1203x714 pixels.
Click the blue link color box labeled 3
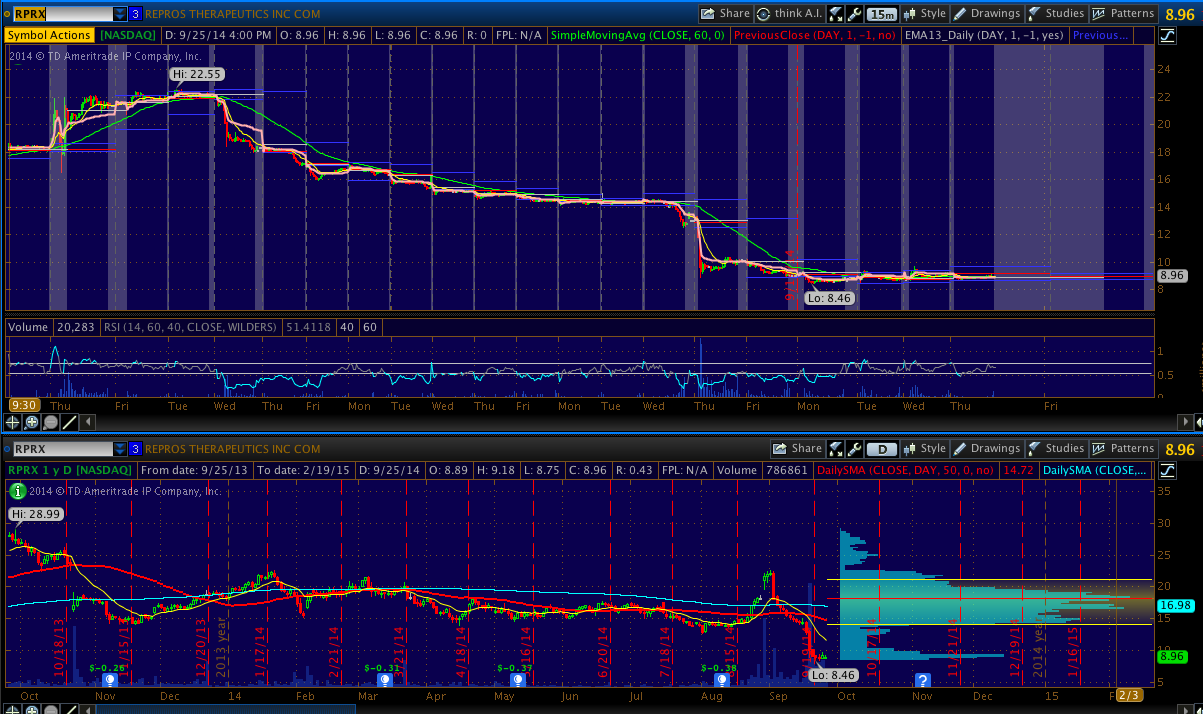(x=135, y=14)
